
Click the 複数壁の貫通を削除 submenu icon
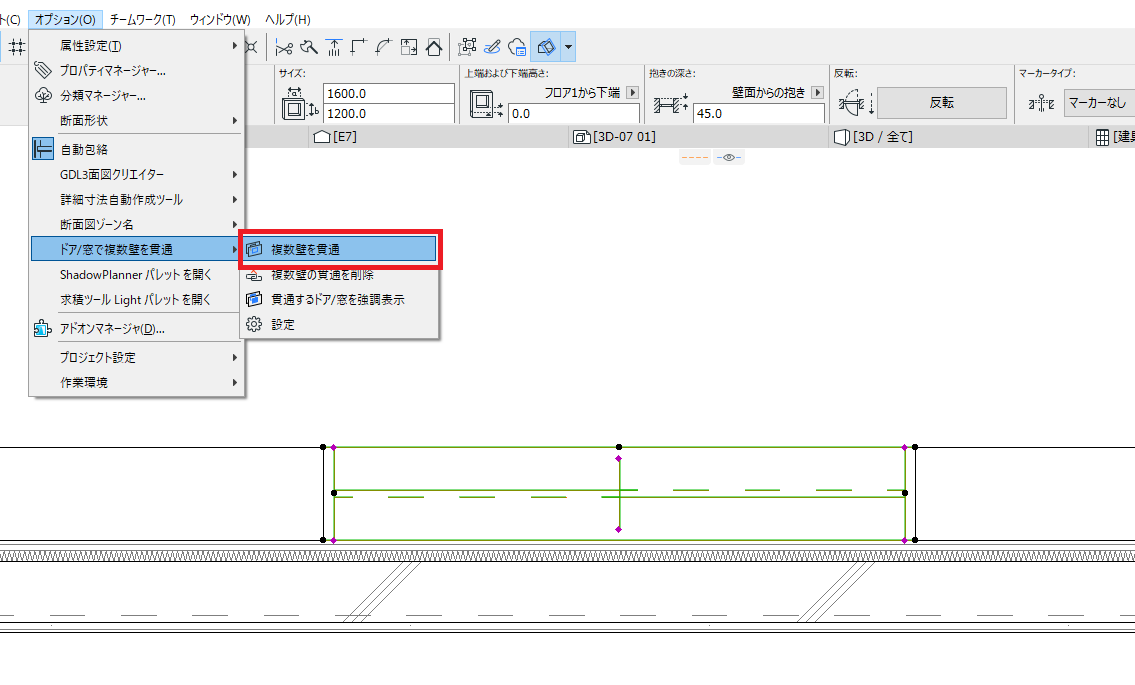click(x=253, y=275)
